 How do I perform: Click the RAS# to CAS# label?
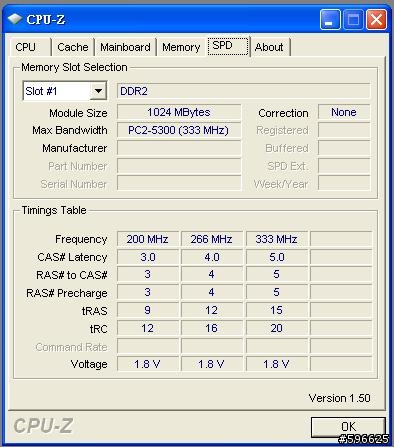[x=72, y=275]
